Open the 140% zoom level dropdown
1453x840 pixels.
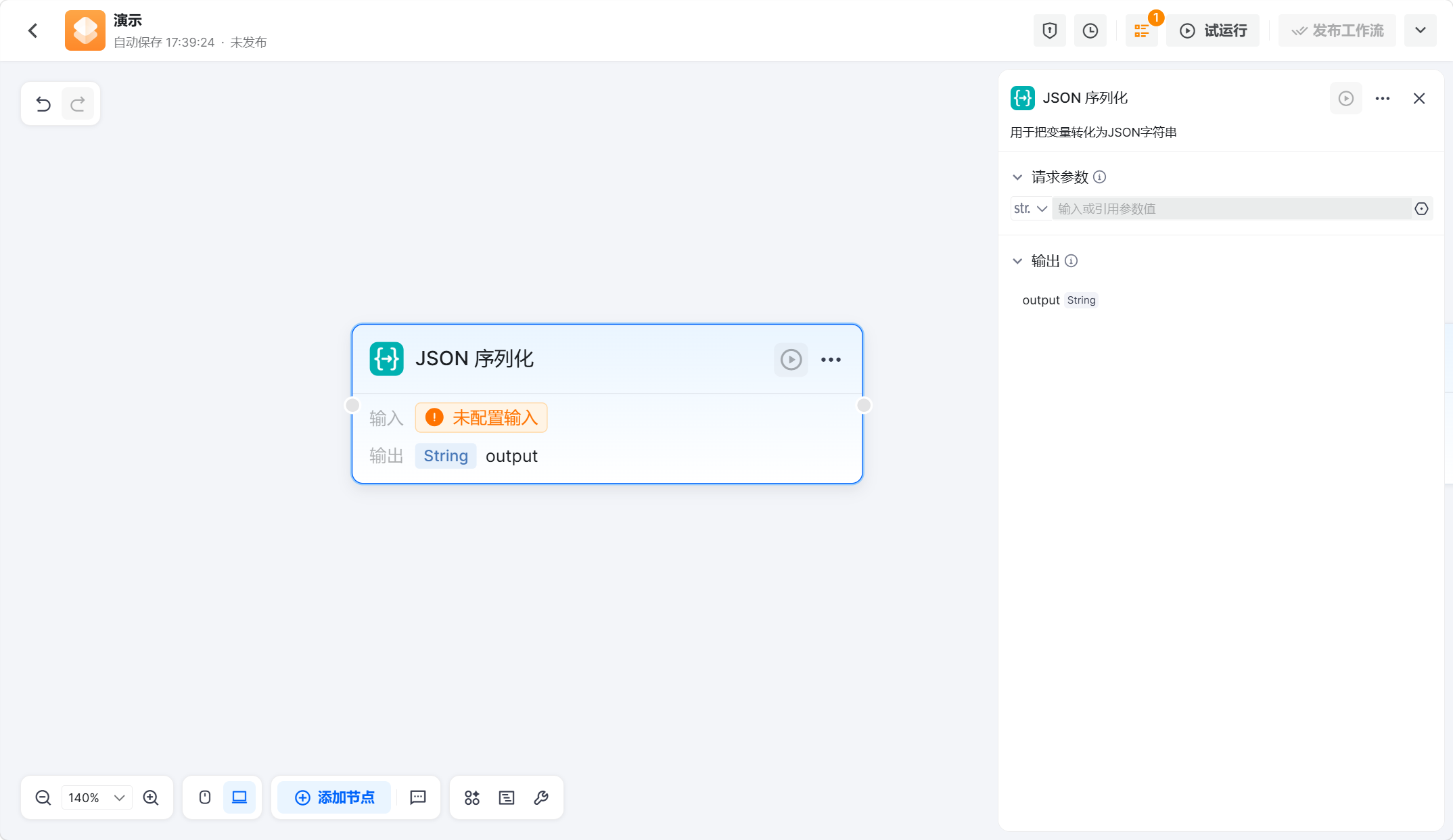tap(97, 797)
